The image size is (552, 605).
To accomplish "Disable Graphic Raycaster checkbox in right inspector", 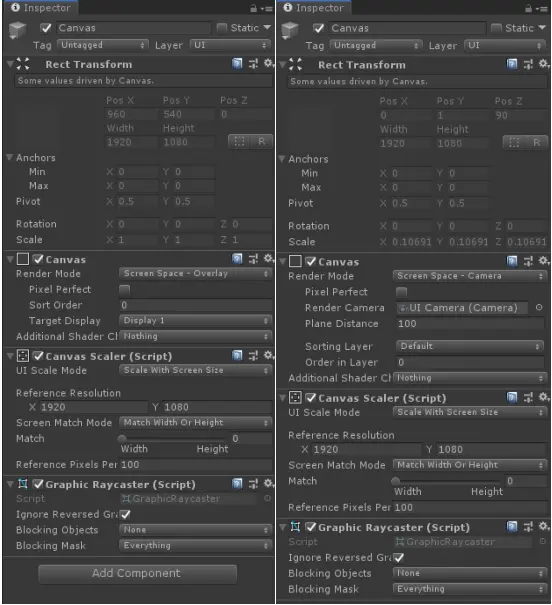I will (x=311, y=527).
